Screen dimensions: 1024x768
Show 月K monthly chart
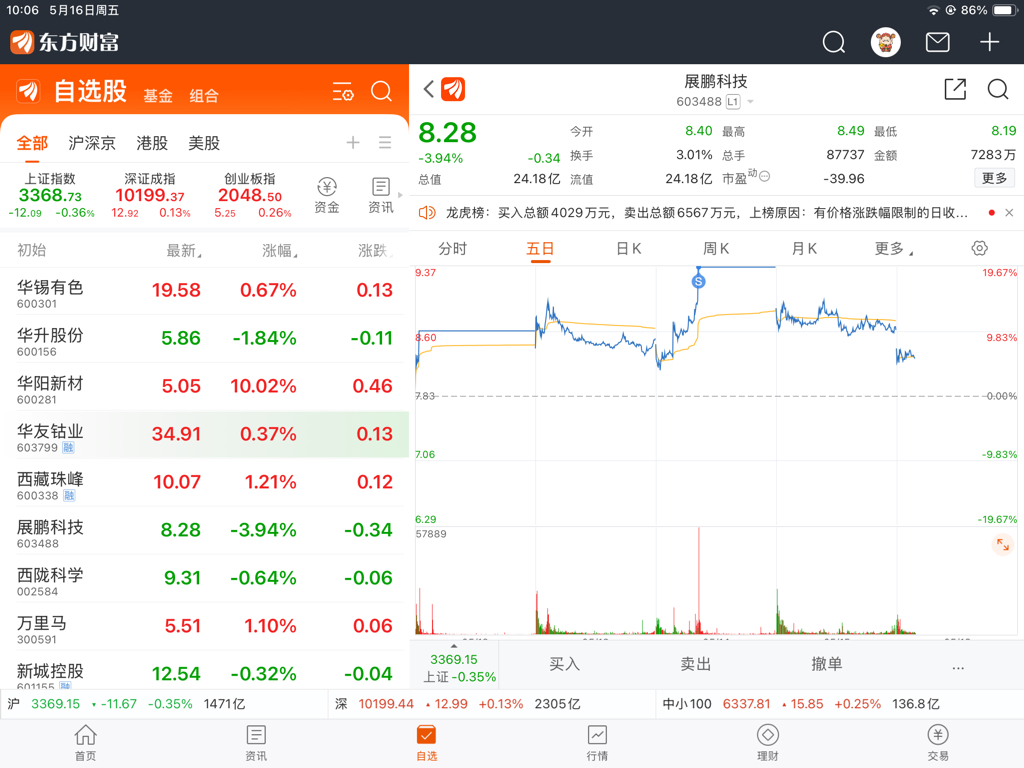804,248
